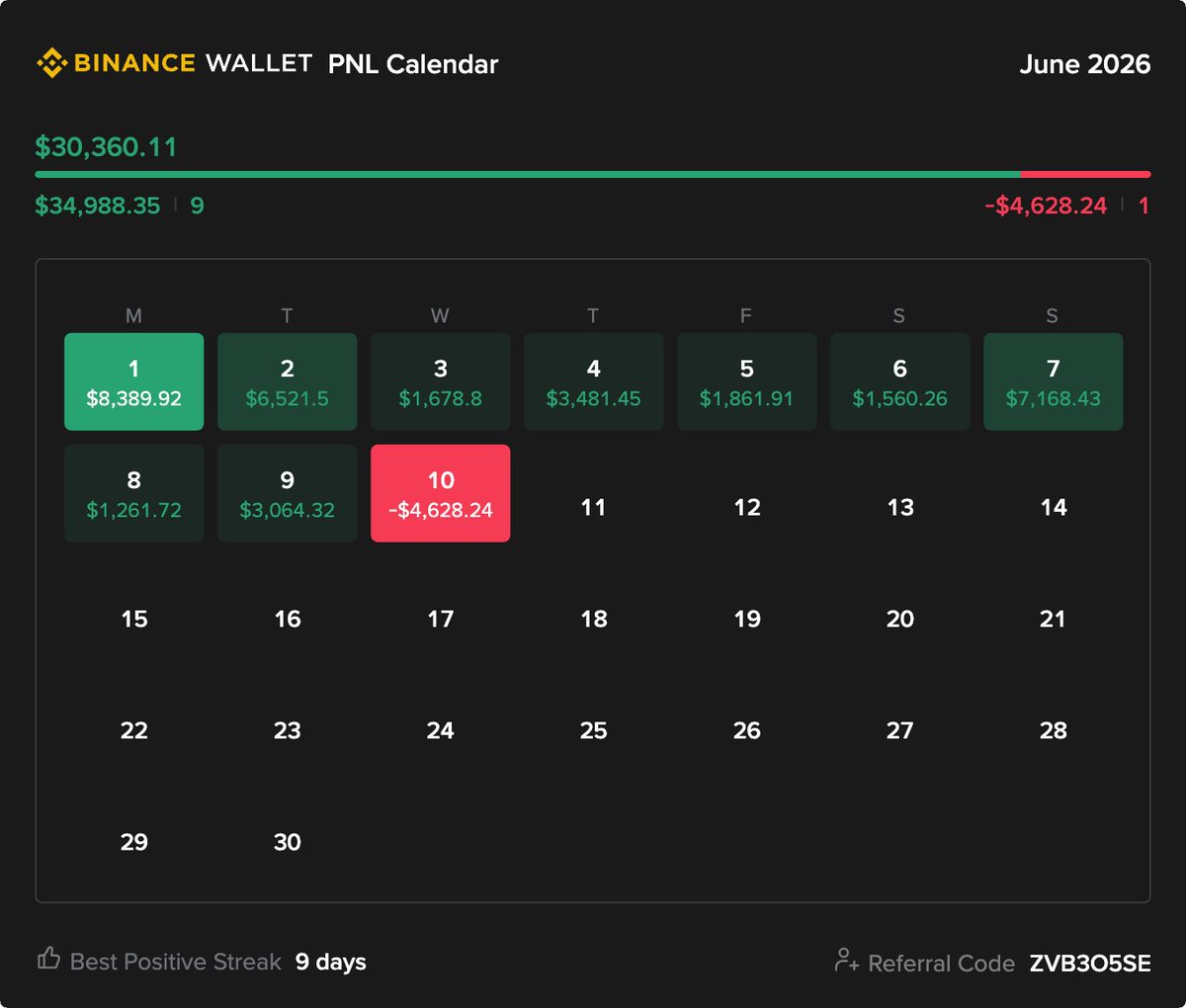Click the PNL Calendar title
The image size is (1186, 1008).
[x=413, y=64]
